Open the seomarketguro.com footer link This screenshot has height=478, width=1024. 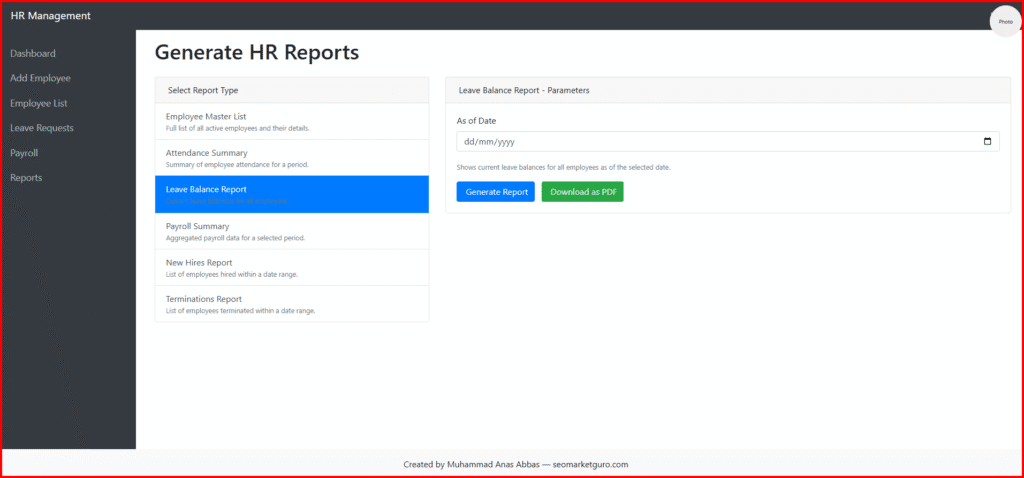coord(590,464)
